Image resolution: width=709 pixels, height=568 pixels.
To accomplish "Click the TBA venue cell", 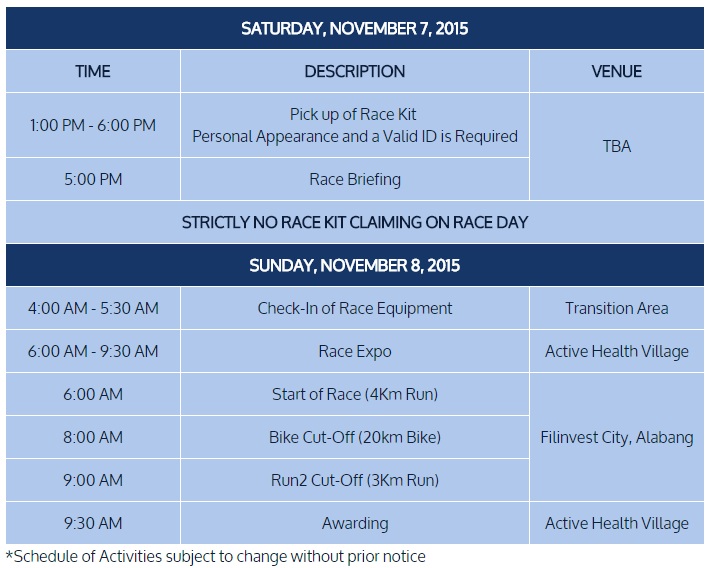I will tap(616, 146).
